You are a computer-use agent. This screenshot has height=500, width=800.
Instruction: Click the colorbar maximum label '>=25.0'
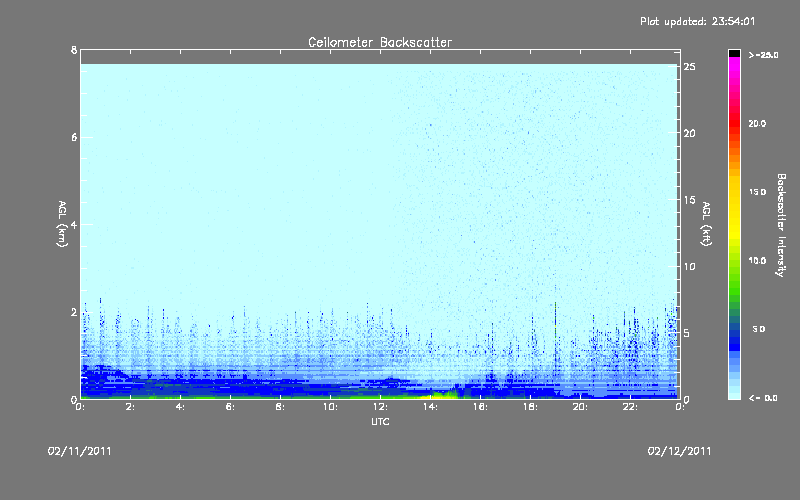click(763, 55)
